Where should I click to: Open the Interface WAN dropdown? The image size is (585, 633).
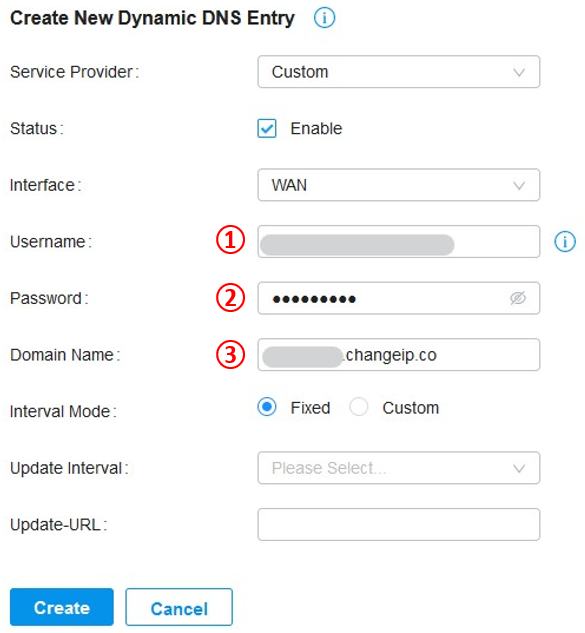398,185
